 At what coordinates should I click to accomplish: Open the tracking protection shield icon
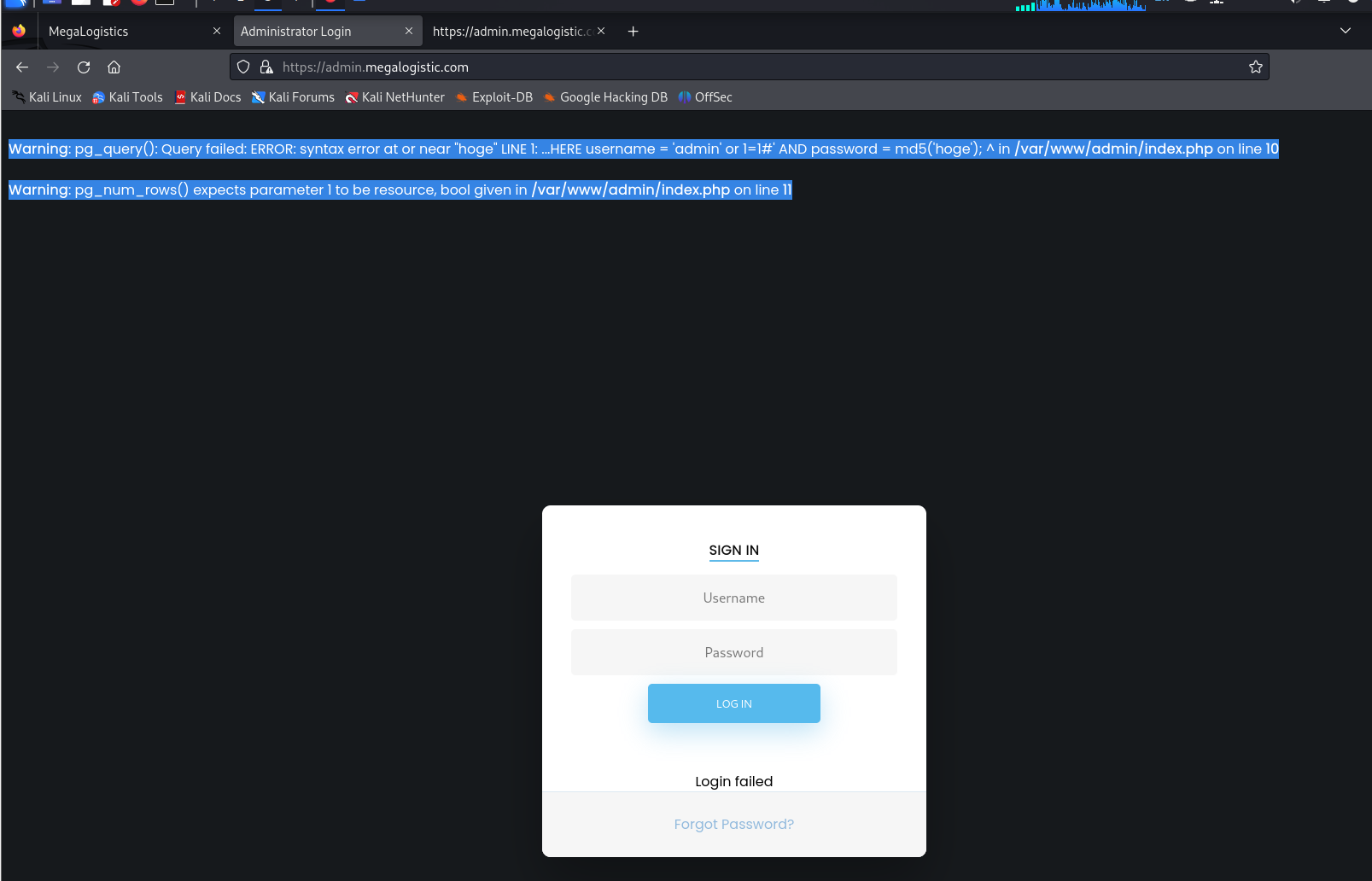pyautogui.click(x=243, y=67)
